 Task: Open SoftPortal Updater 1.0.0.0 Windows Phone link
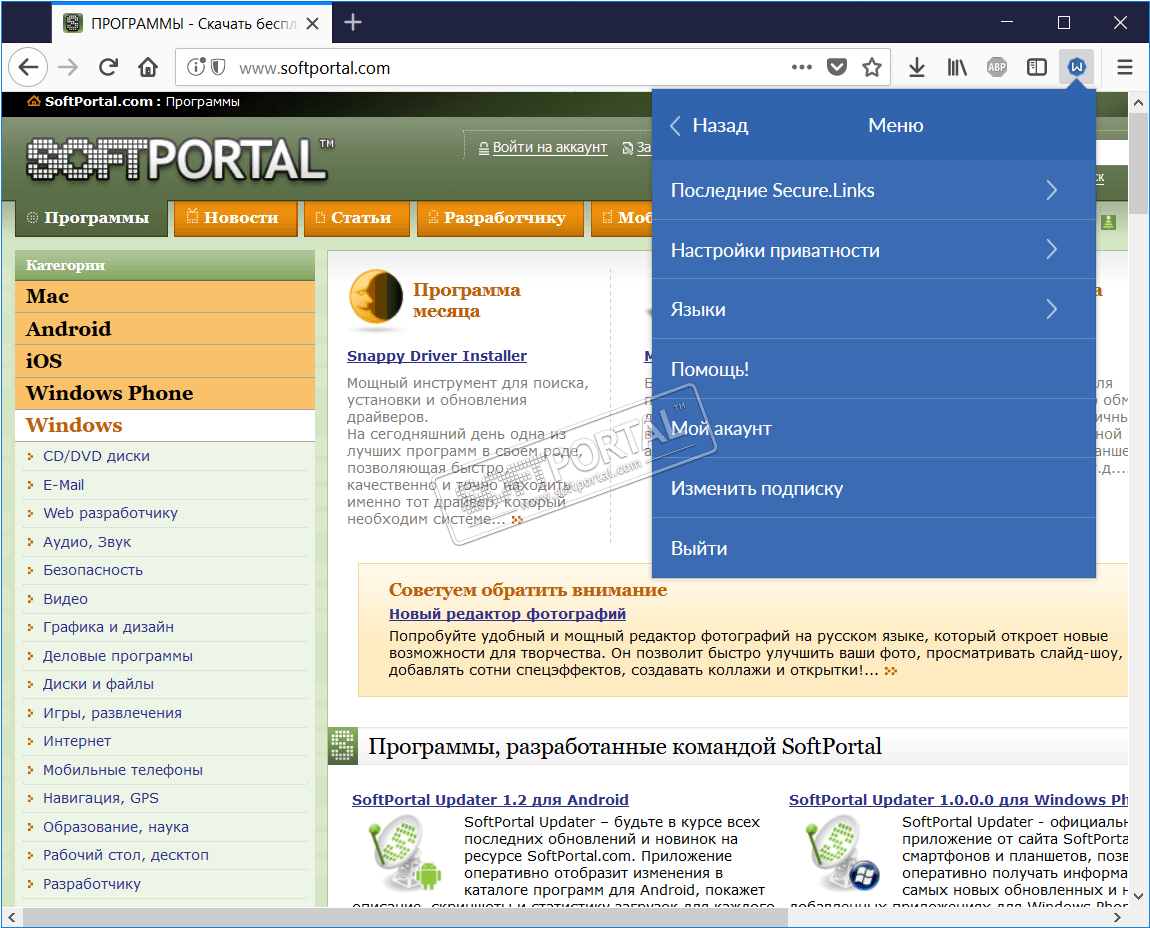tap(958, 800)
